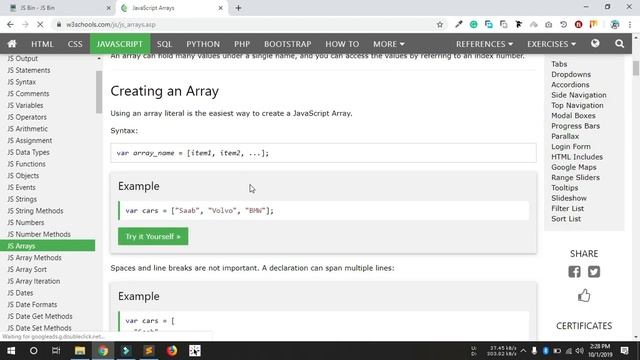Open the HTML tutorial menu item

42,44
